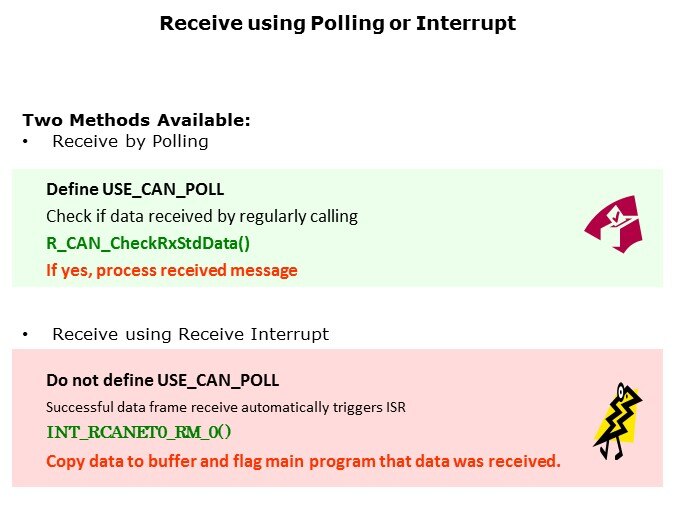675x506 pixels.
Task: Select "If yes, process received message" text
Action: pyautogui.click(x=172, y=270)
